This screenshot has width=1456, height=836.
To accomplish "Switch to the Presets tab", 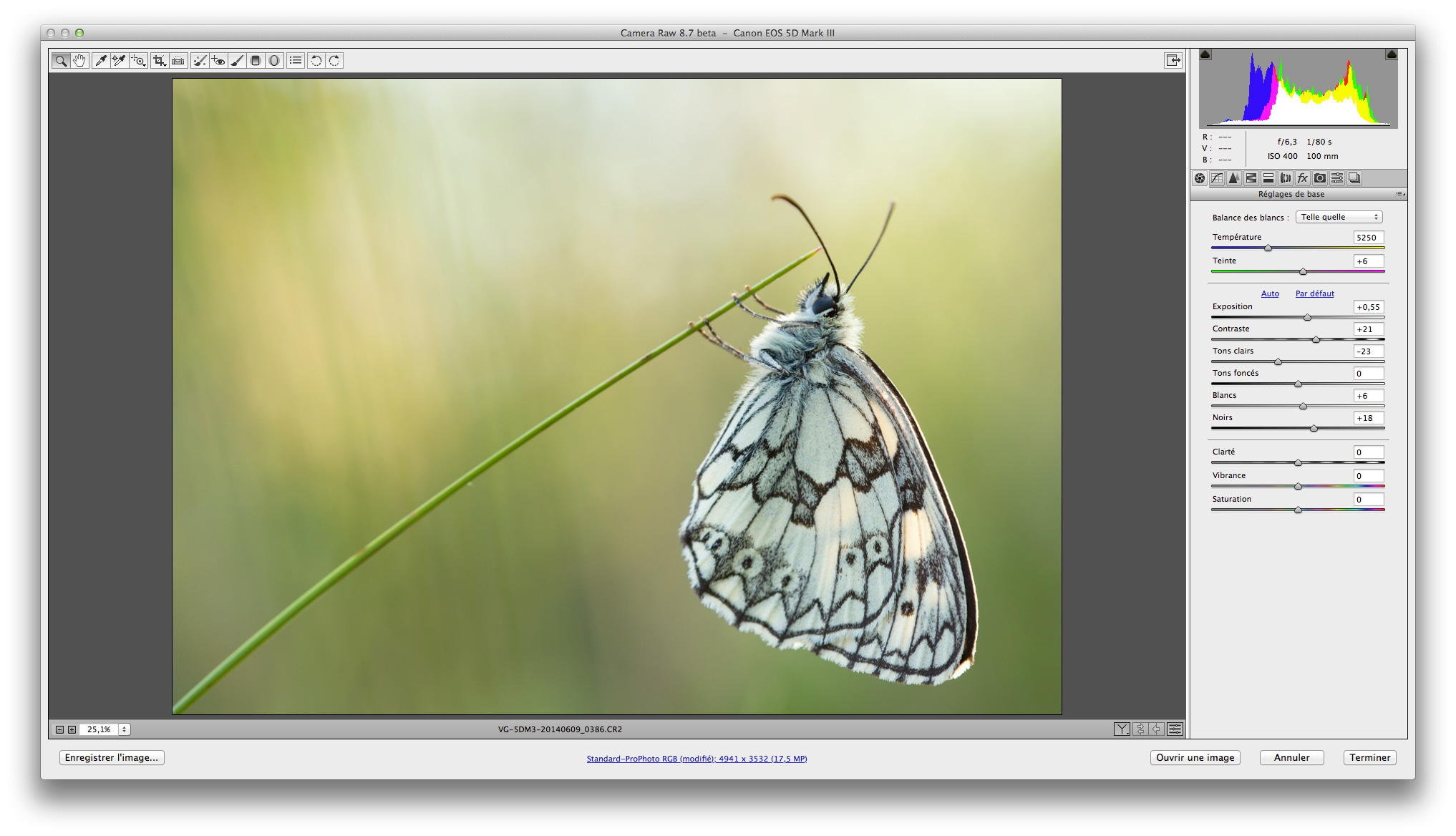I will pyautogui.click(x=1337, y=178).
